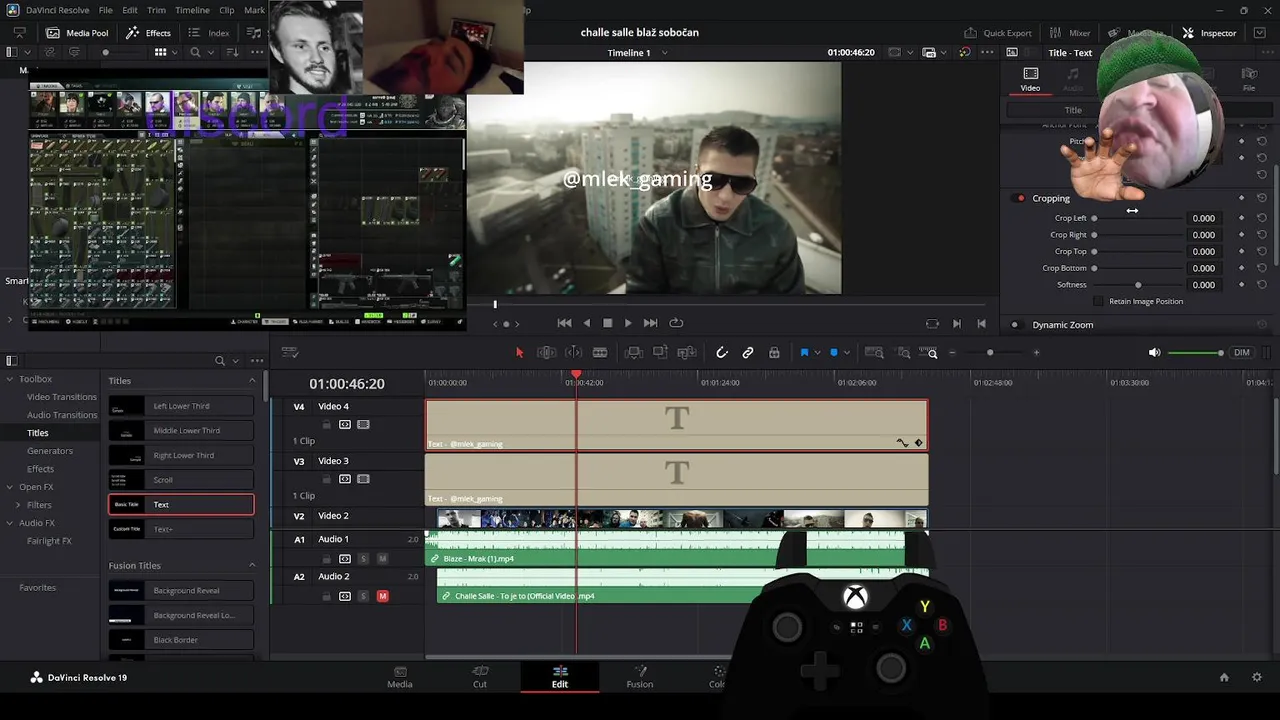1280x720 pixels.
Task: Adjust the Softness slider
Action: coord(1138,285)
